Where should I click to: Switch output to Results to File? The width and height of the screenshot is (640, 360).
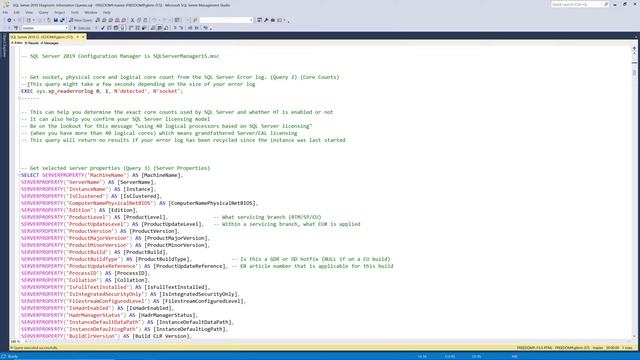(x=166, y=28)
